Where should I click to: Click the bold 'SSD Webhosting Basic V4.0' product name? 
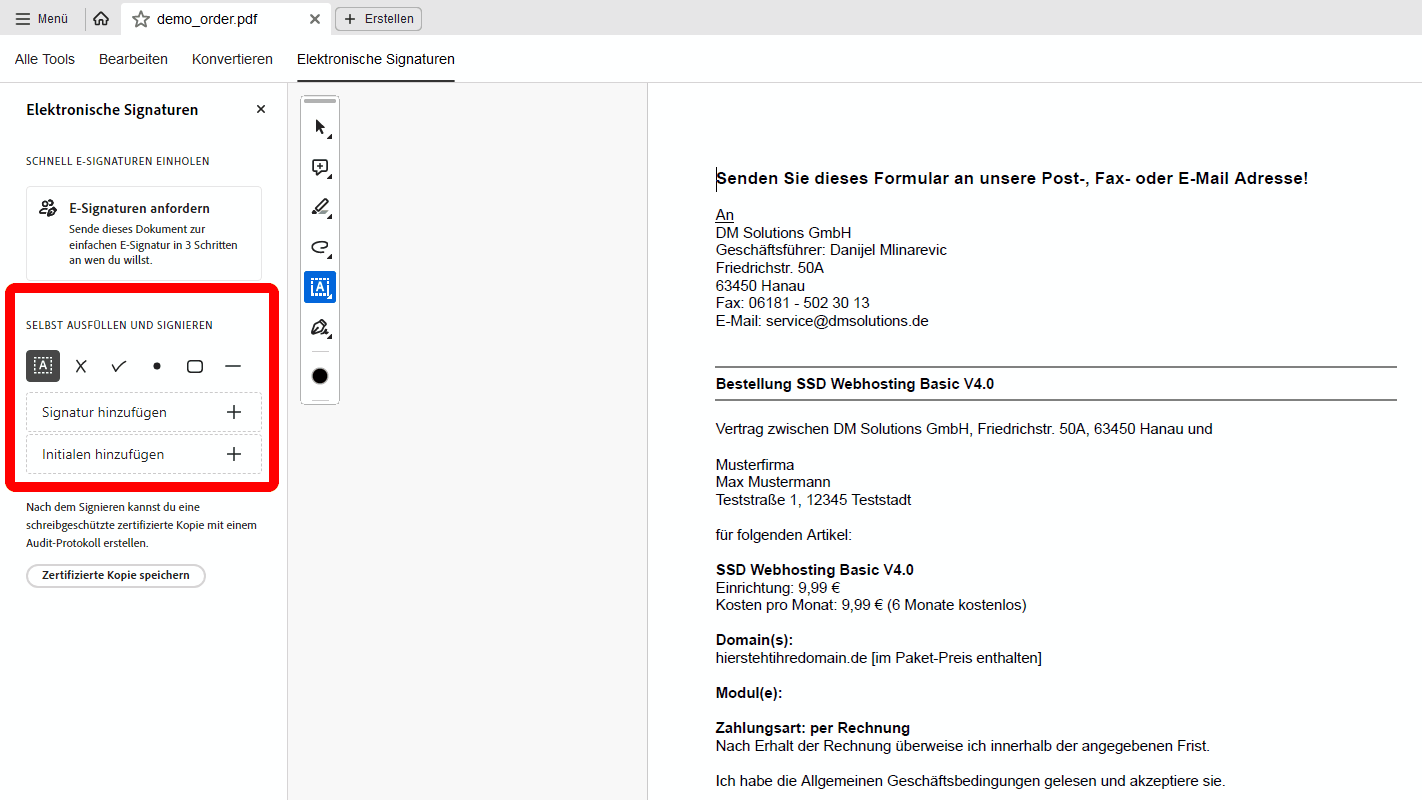coord(815,570)
